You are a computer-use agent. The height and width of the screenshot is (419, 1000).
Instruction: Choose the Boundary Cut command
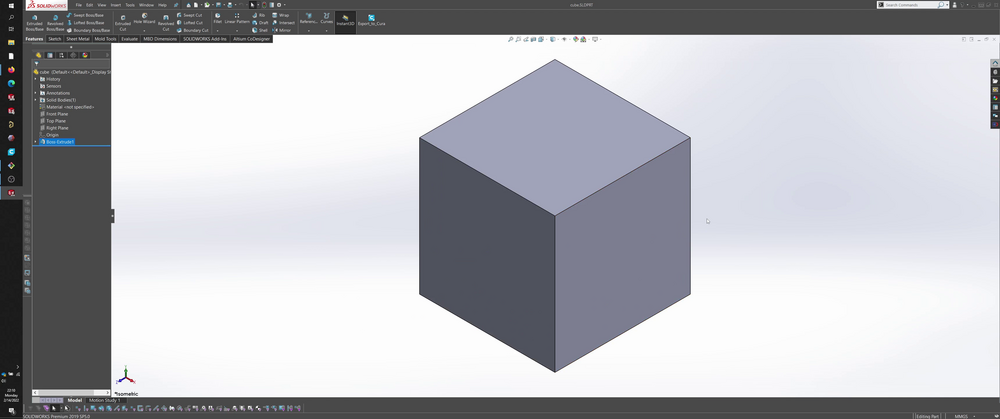193,30
